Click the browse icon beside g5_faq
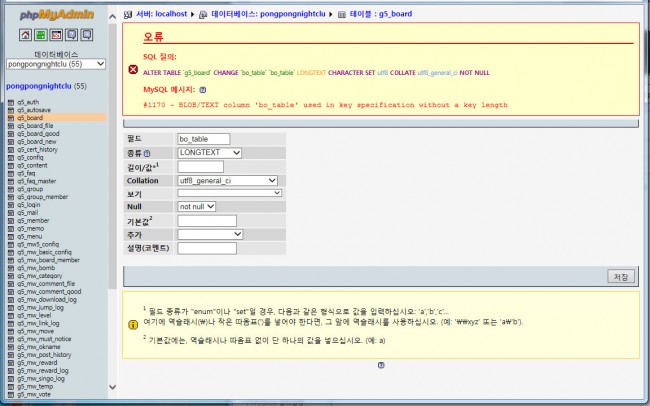Screen dimensions: 650x406 click(x=11, y=173)
